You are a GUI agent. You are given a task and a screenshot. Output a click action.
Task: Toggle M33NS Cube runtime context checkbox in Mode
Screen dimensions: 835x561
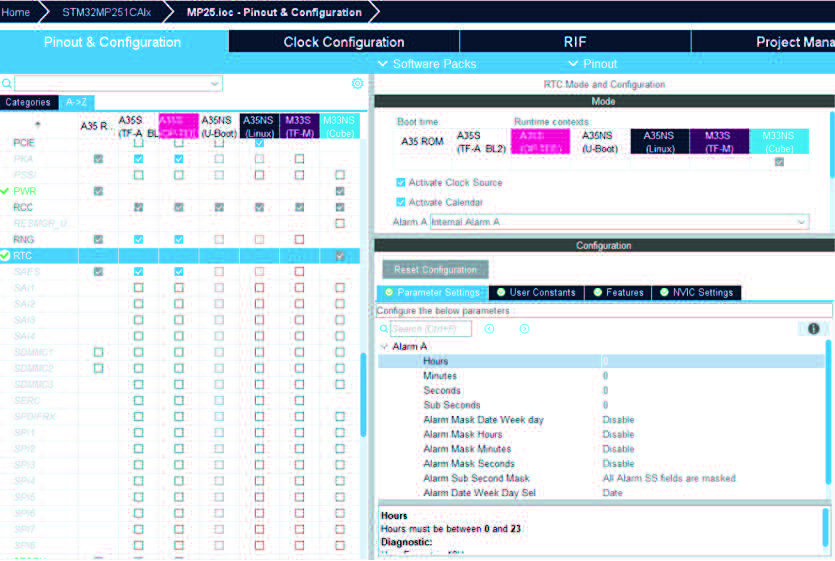coord(779,162)
